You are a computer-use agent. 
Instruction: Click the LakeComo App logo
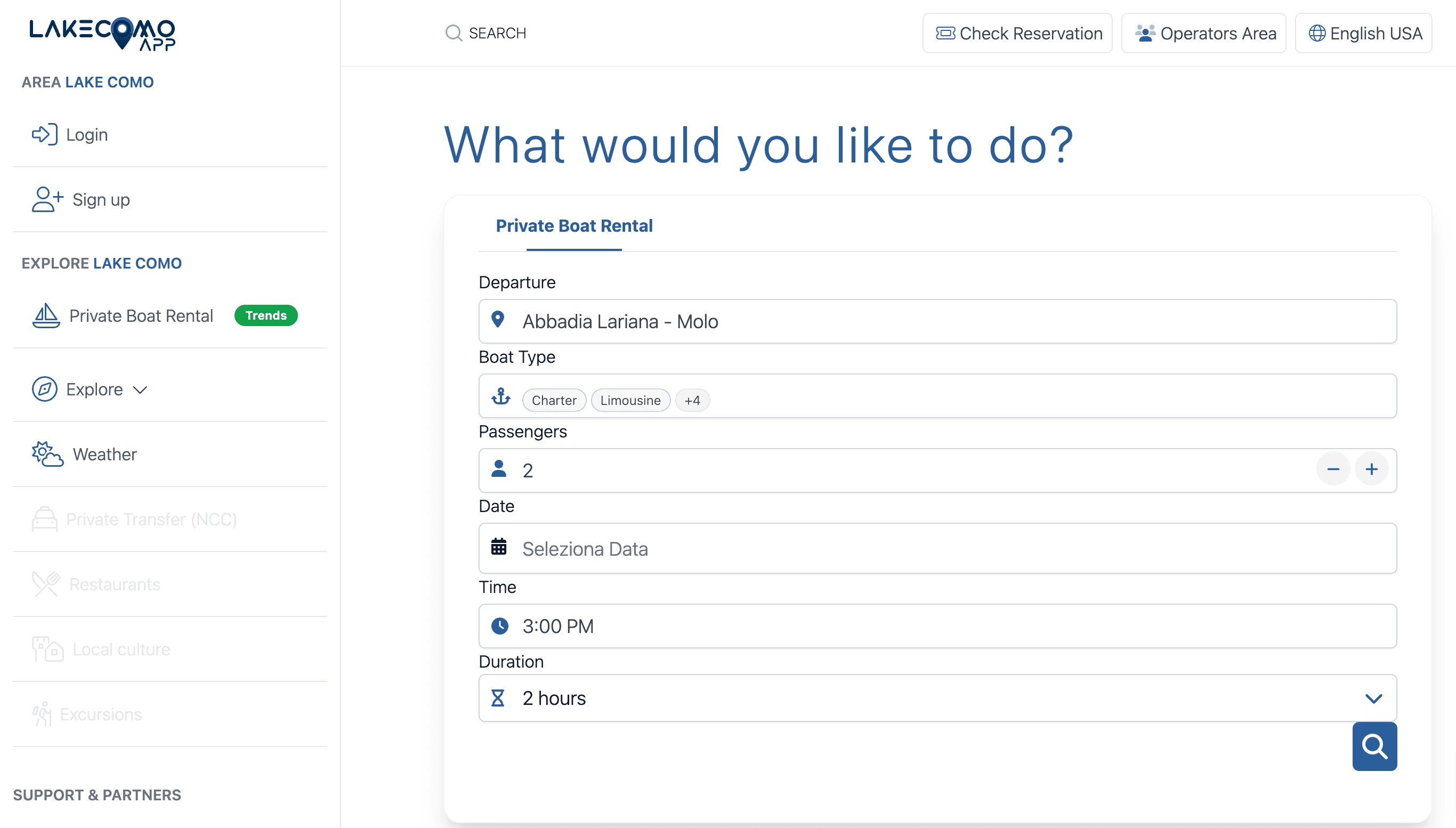pos(102,34)
